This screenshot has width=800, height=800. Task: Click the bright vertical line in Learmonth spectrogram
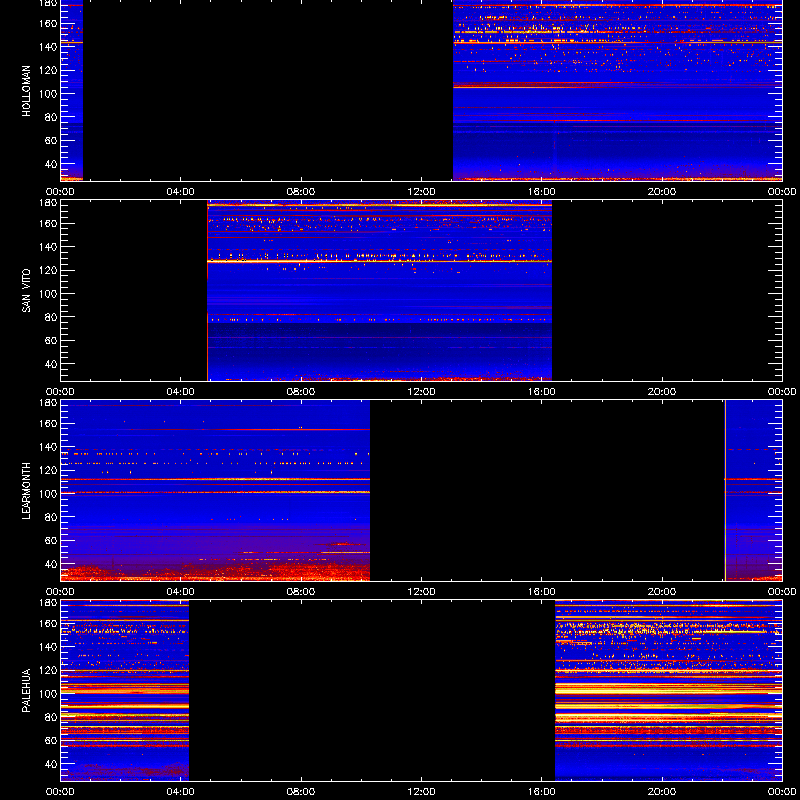point(725,491)
